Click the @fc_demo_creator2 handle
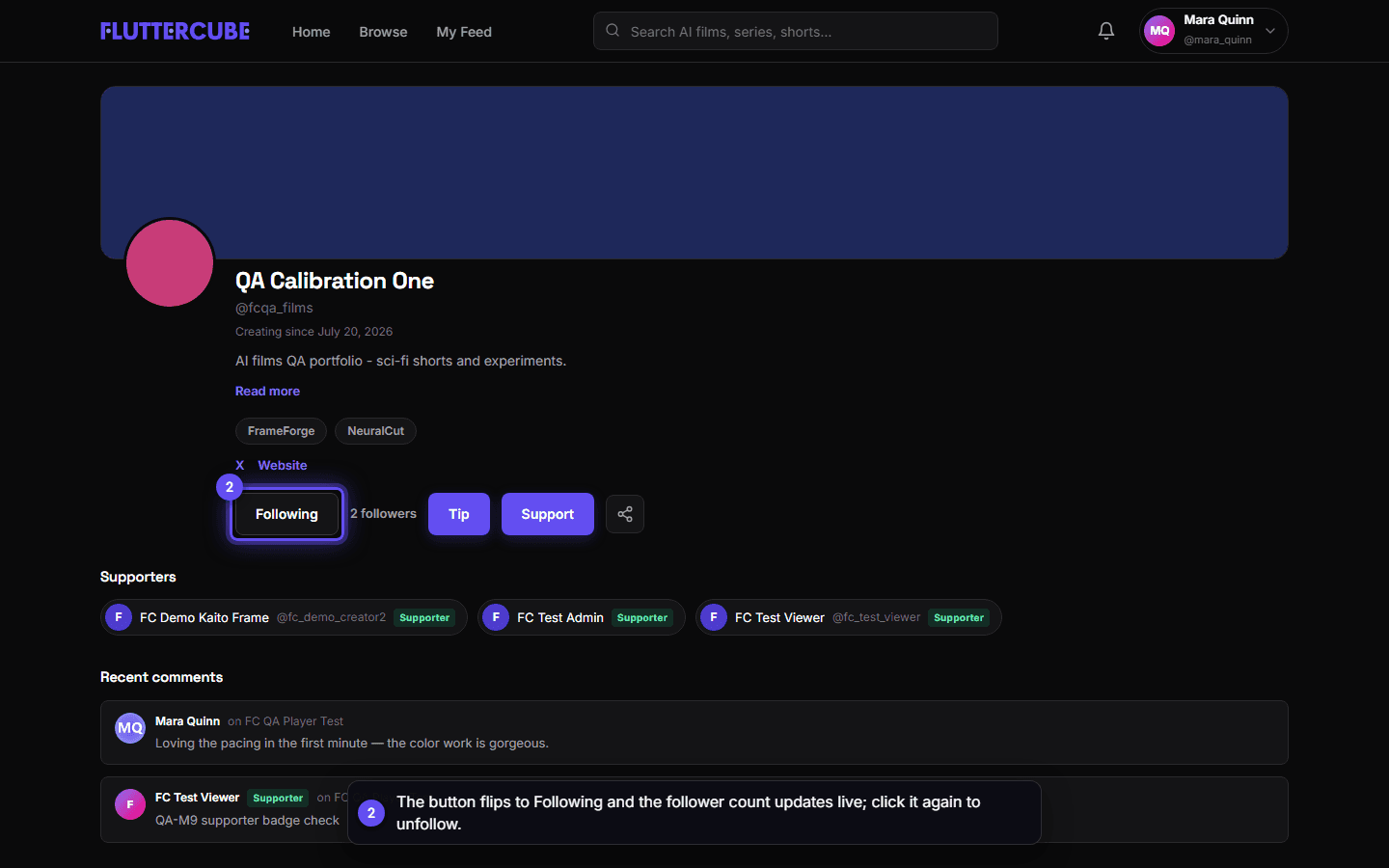The image size is (1389, 868). 331,617
